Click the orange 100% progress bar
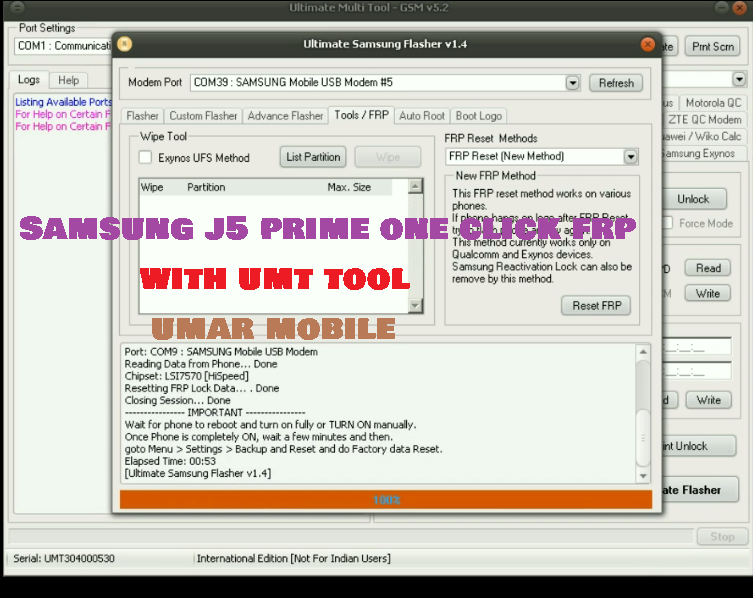753x598 pixels. (386, 500)
